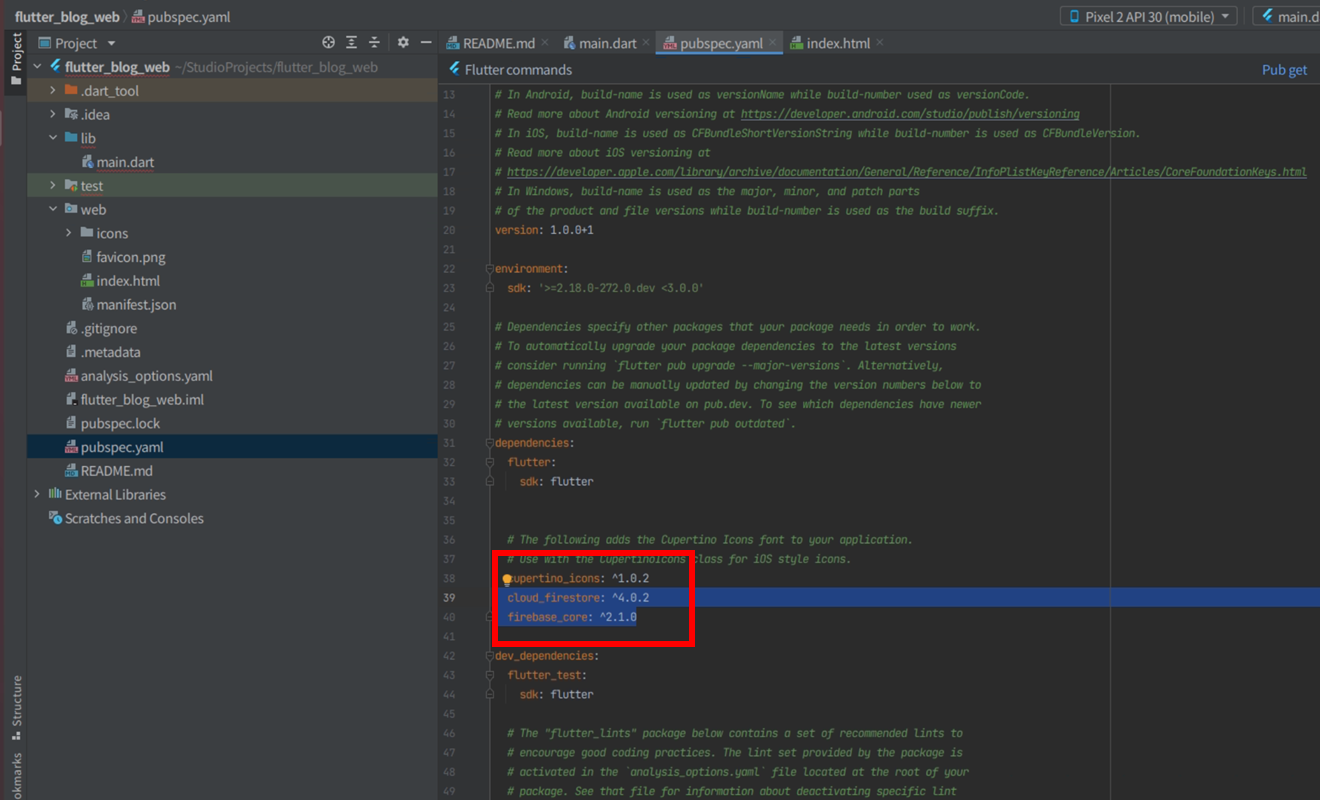Click the cloud_firestore: ^4.0.2 line
1320x800 pixels.
578,598
